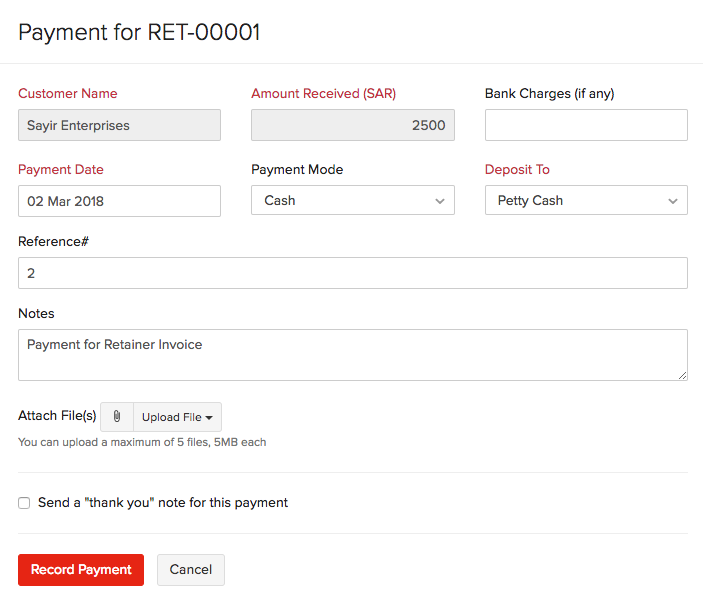This screenshot has width=703, height=599.
Task: Click the Notes resize handle corner
Action: [682, 376]
